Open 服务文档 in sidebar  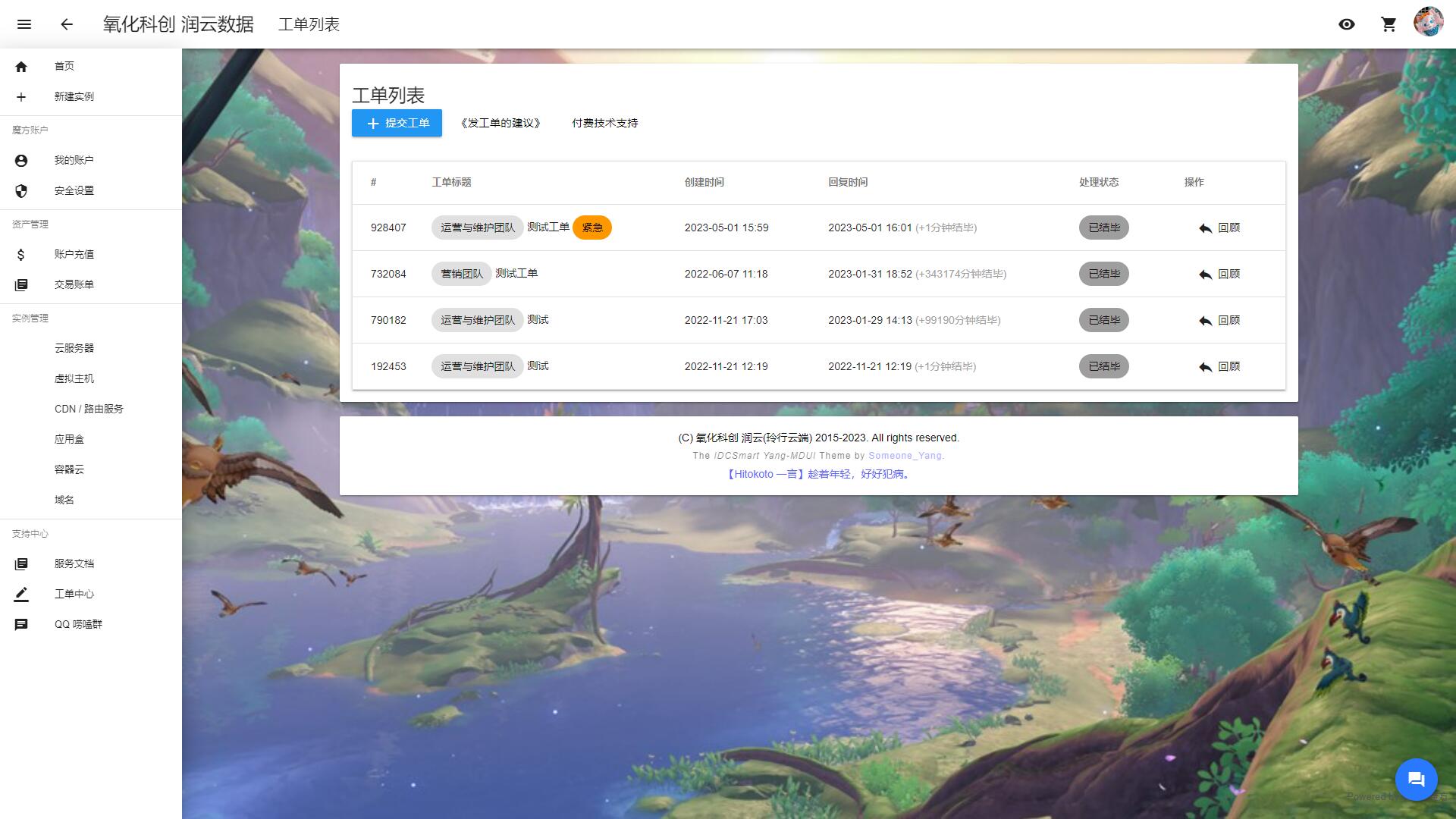click(x=91, y=564)
